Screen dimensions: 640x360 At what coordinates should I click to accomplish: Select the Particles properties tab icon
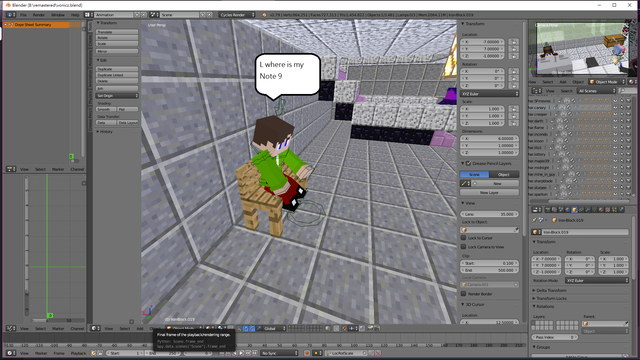point(615,210)
